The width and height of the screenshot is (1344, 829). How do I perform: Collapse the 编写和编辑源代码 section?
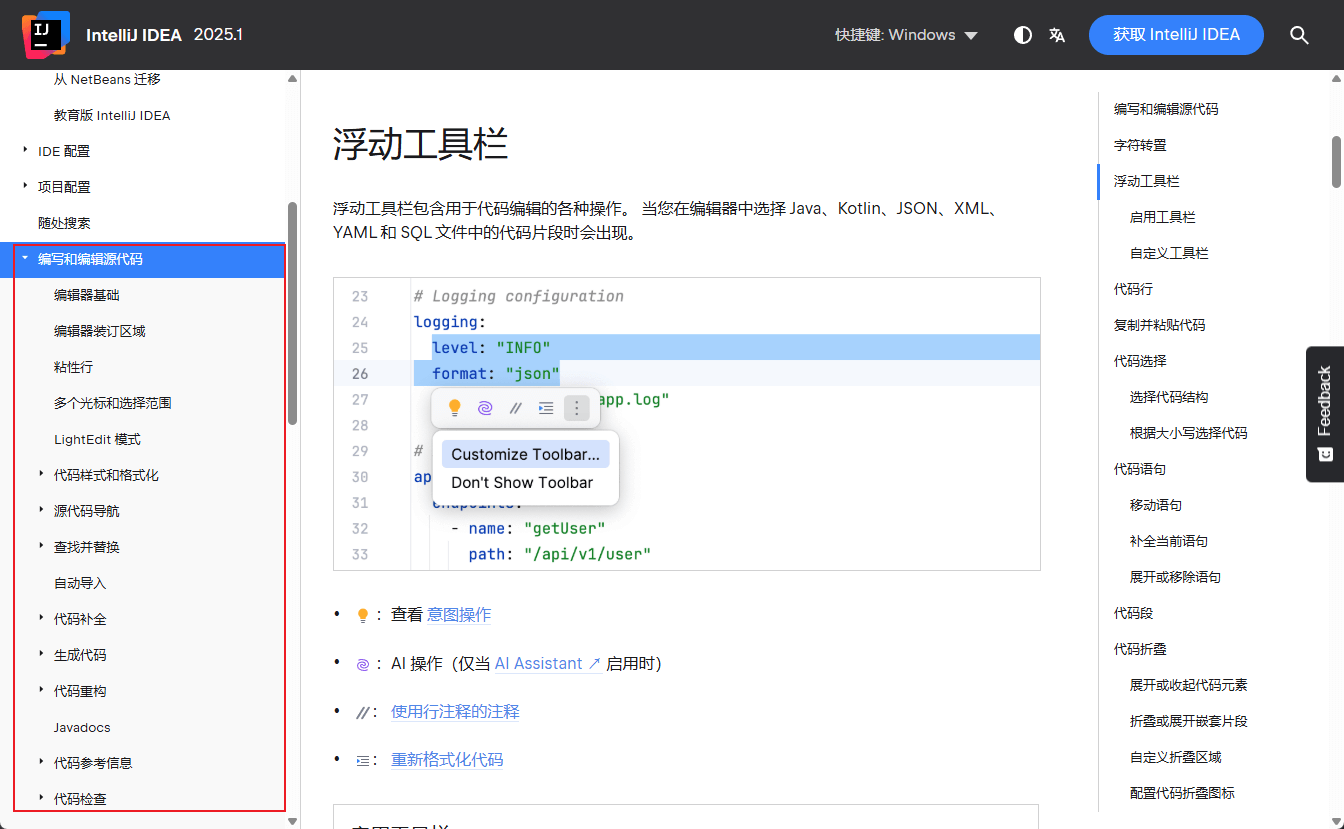click(25, 259)
